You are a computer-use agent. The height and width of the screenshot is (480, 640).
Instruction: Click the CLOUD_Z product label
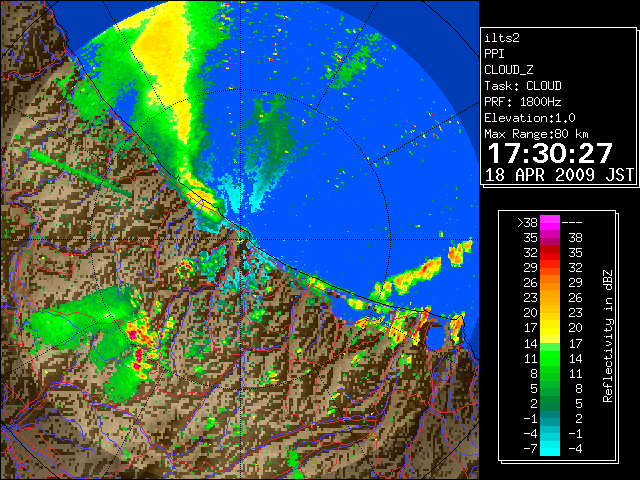tap(509, 70)
